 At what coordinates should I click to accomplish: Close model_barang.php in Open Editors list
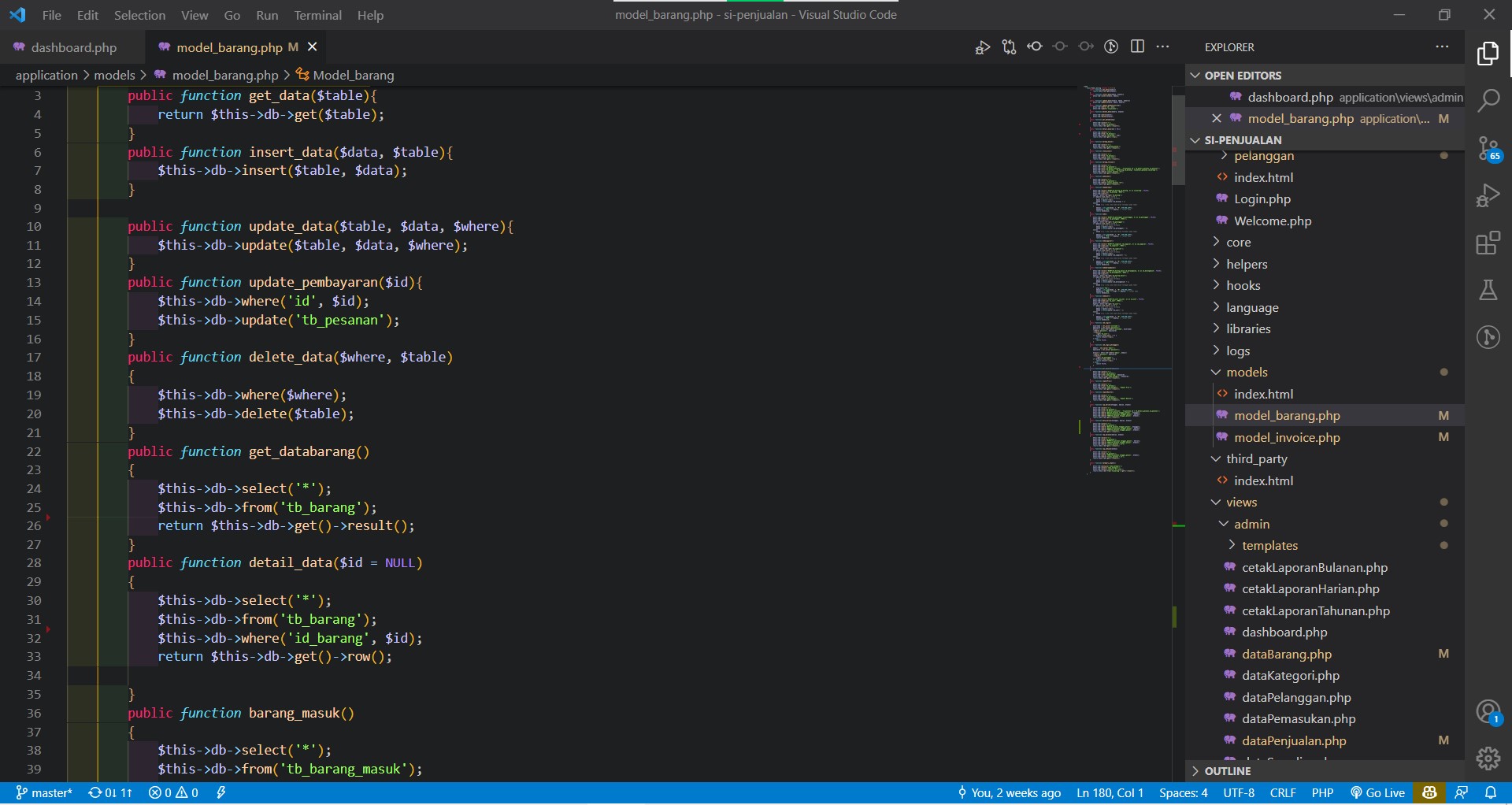pyautogui.click(x=1217, y=119)
